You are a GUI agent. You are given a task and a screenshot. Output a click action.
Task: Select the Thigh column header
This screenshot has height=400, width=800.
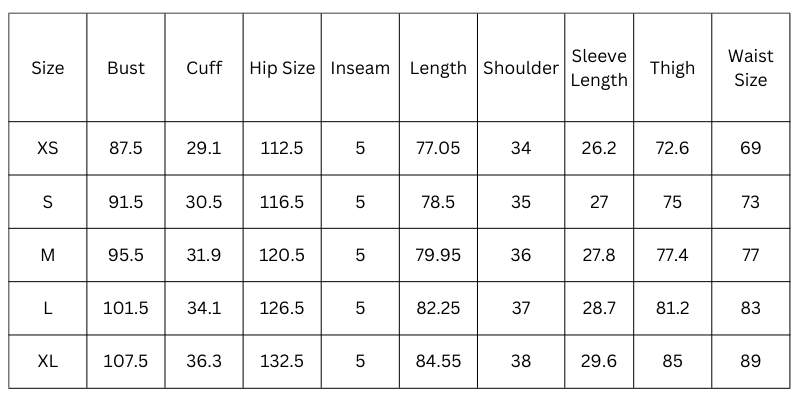[x=672, y=68]
